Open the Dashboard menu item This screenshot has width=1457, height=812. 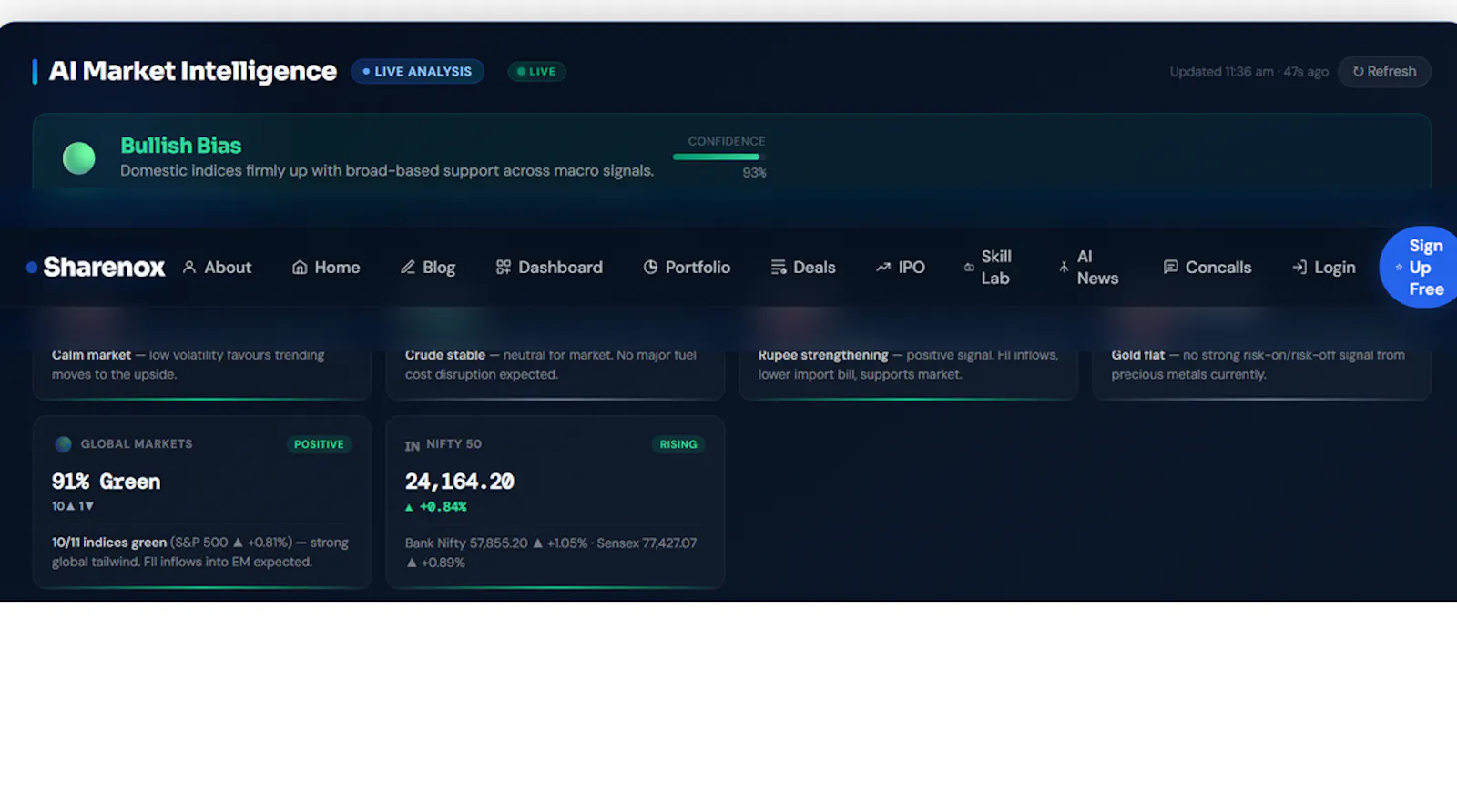click(560, 267)
